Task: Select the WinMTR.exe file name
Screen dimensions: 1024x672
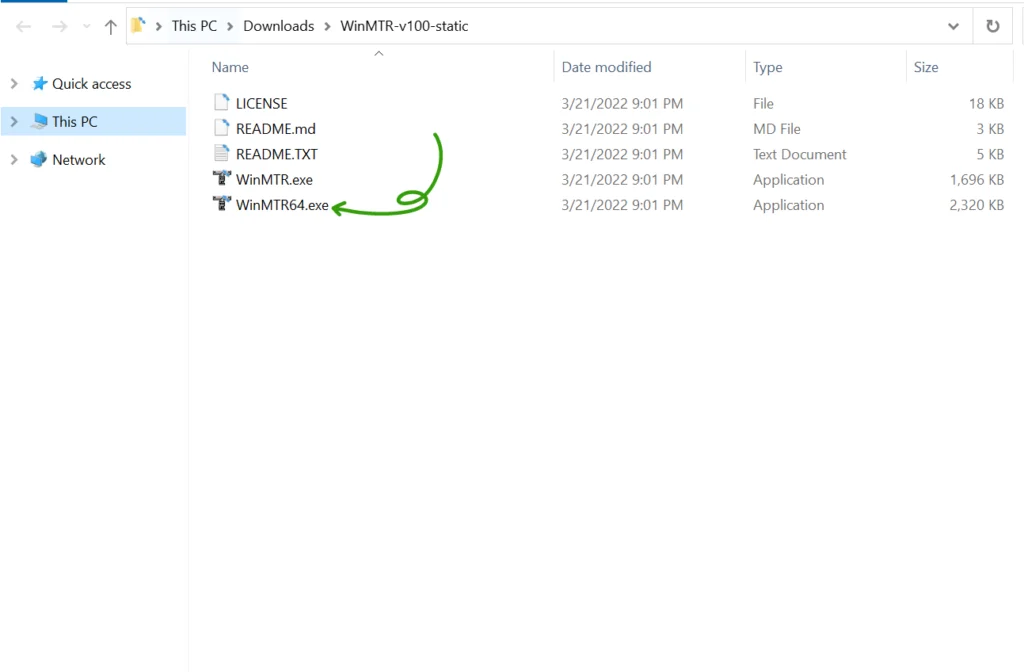Action: tap(274, 180)
